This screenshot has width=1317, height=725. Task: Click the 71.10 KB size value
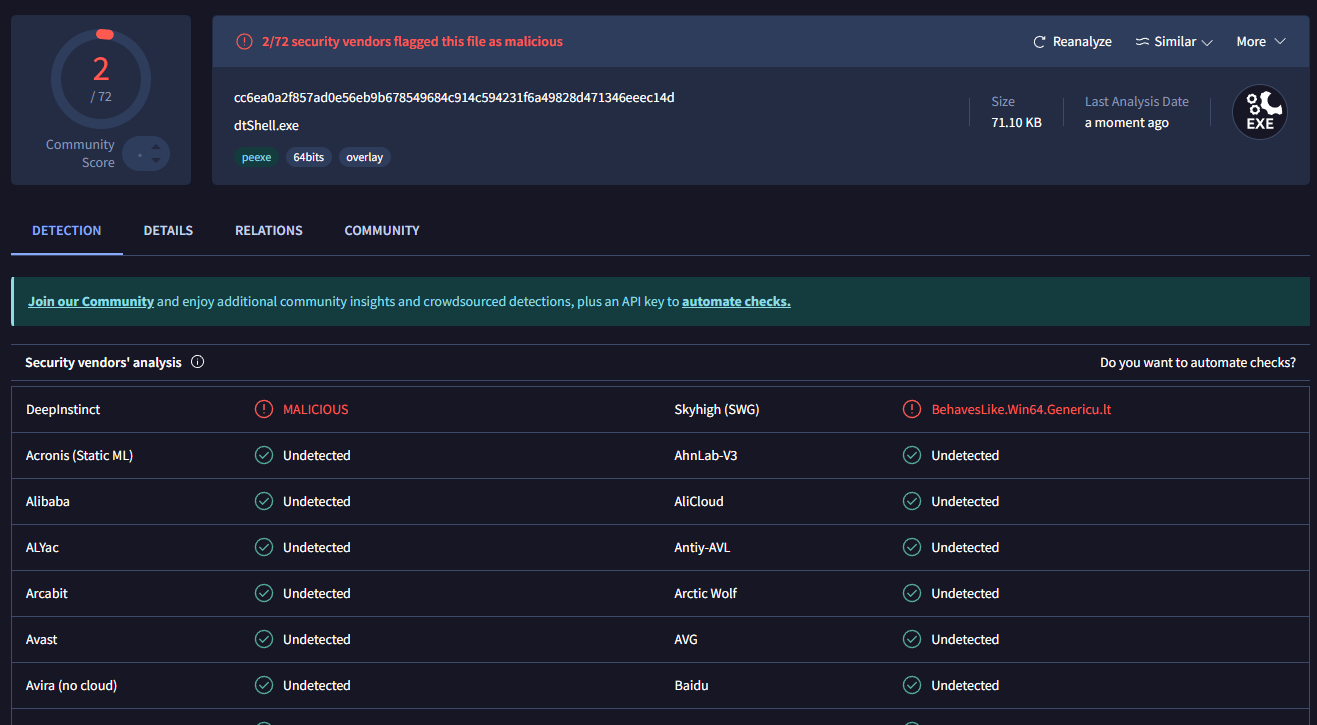tap(1016, 123)
